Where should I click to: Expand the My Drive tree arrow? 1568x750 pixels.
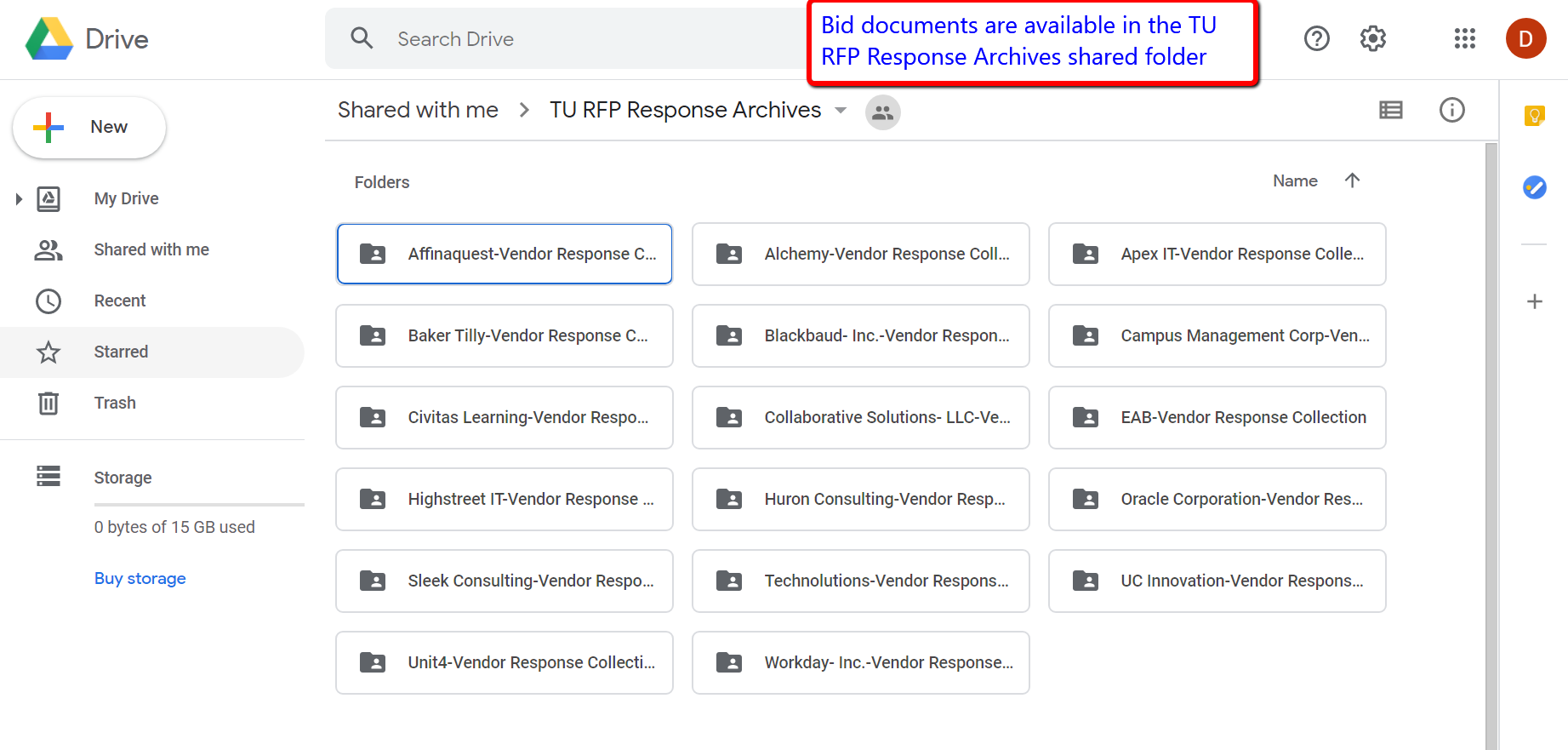(x=19, y=199)
